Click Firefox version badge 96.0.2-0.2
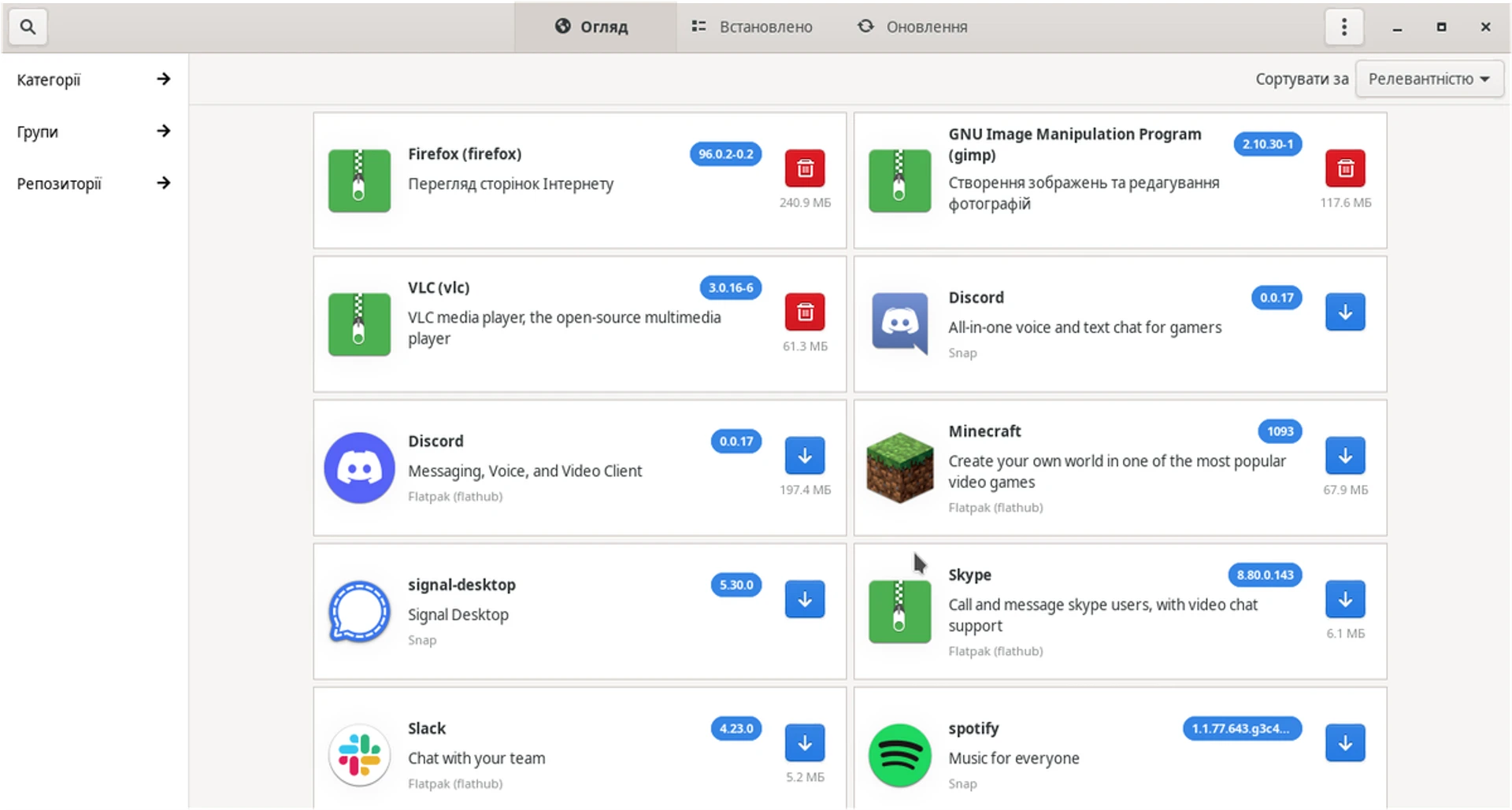Screen dimensions: 1512x810 726,154
